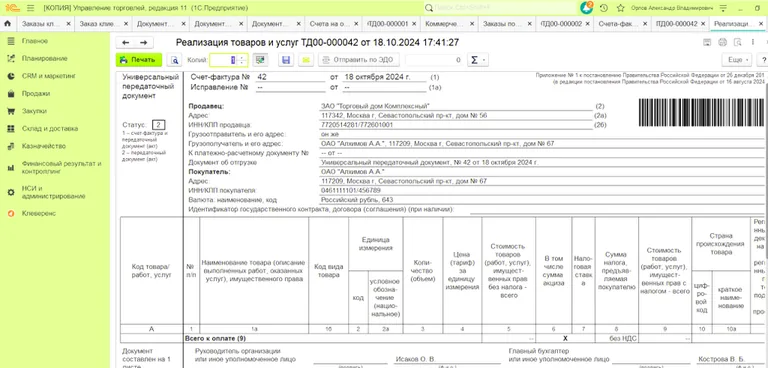Open Склад и доставка section
This screenshot has width=768, height=368.
pyautogui.click(x=50, y=129)
